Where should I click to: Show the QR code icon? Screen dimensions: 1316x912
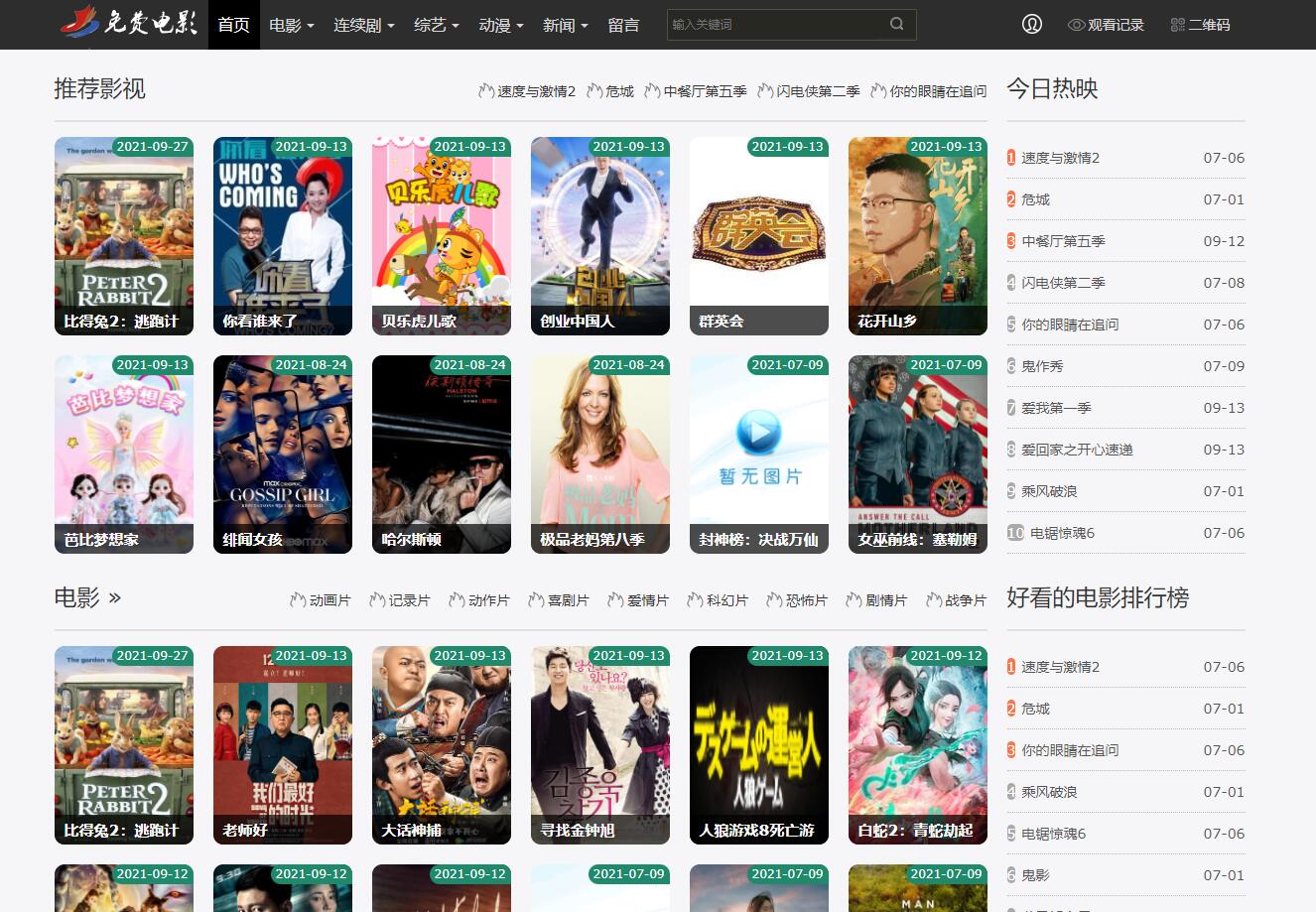point(1178,25)
